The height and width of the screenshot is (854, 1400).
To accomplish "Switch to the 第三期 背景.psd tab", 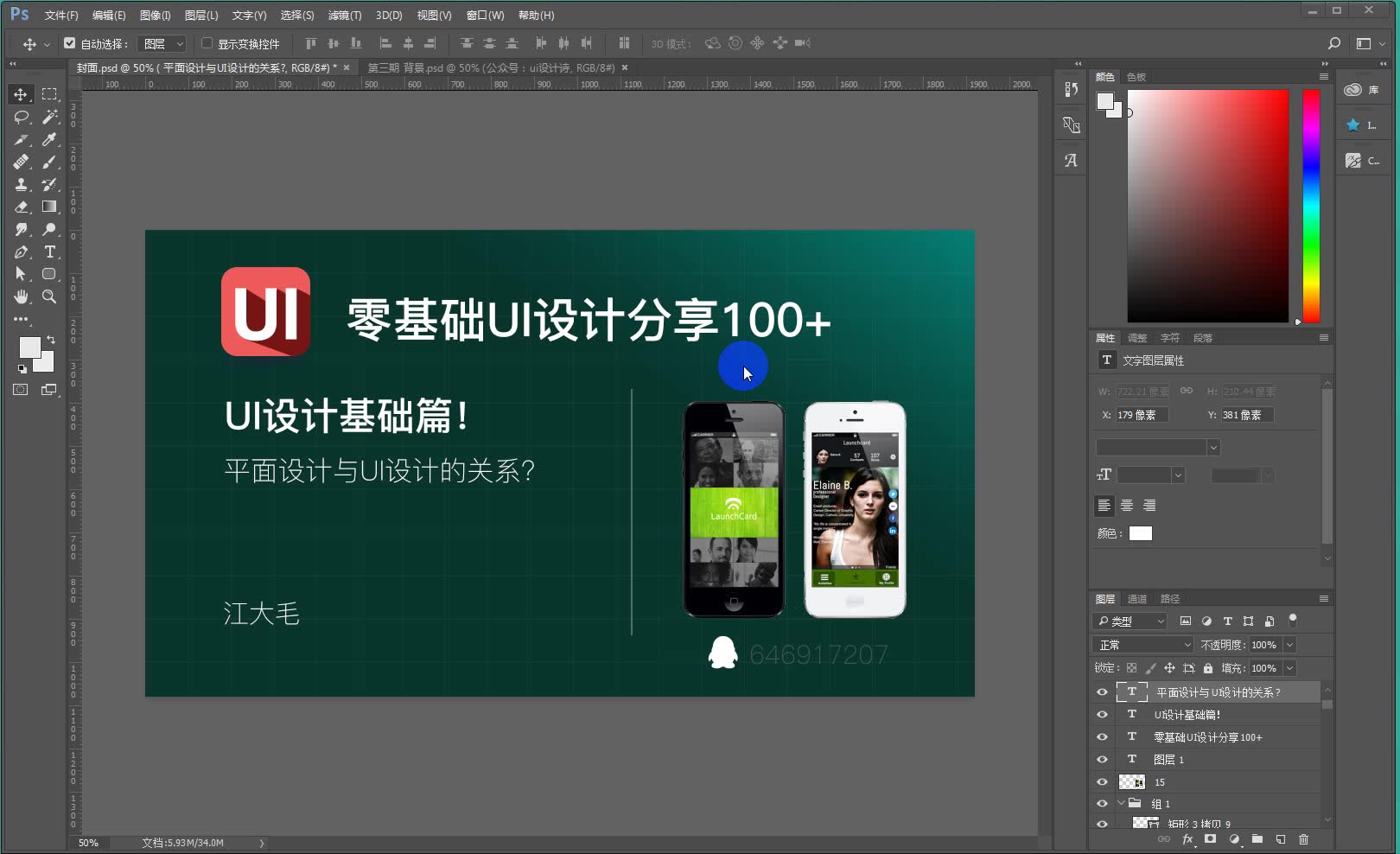I will (492, 67).
